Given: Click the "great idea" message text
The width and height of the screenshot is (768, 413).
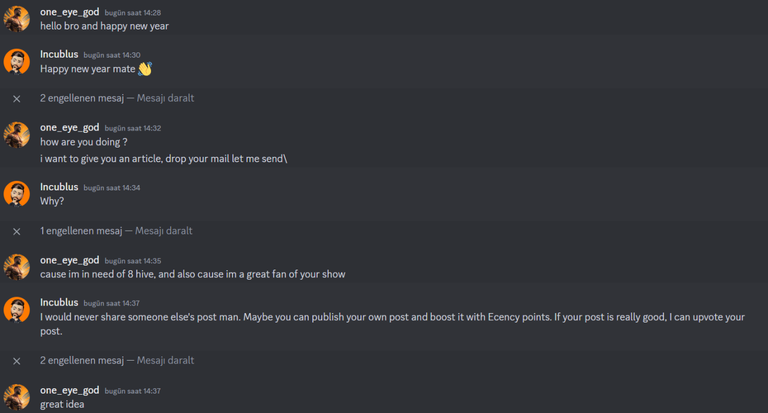Looking at the screenshot, I should 62,404.
